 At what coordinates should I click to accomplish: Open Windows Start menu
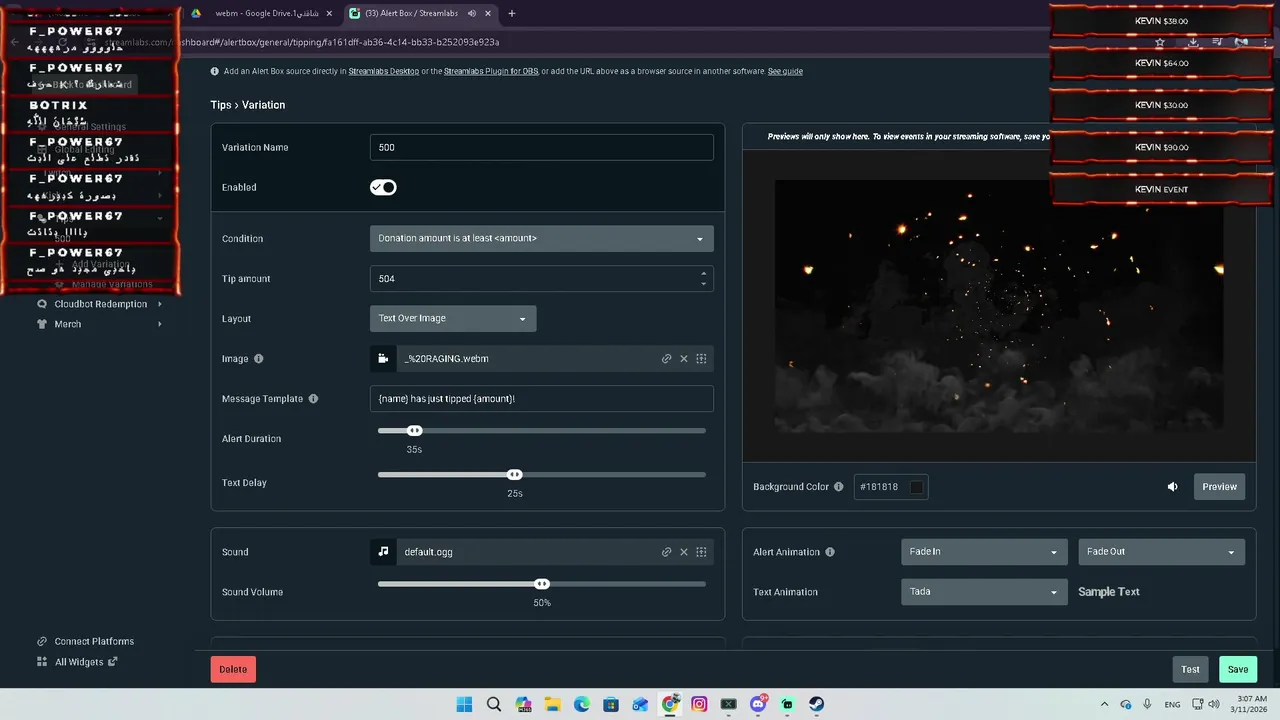[x=464, y=704]
